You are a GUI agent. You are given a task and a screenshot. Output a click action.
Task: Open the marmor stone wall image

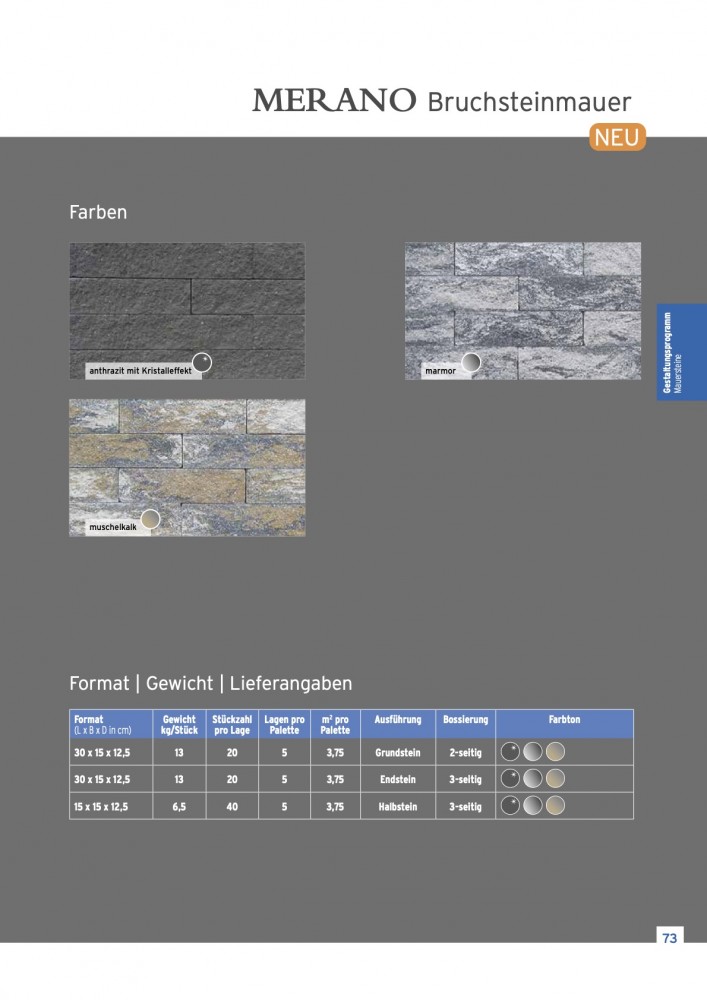coord(522,310)
